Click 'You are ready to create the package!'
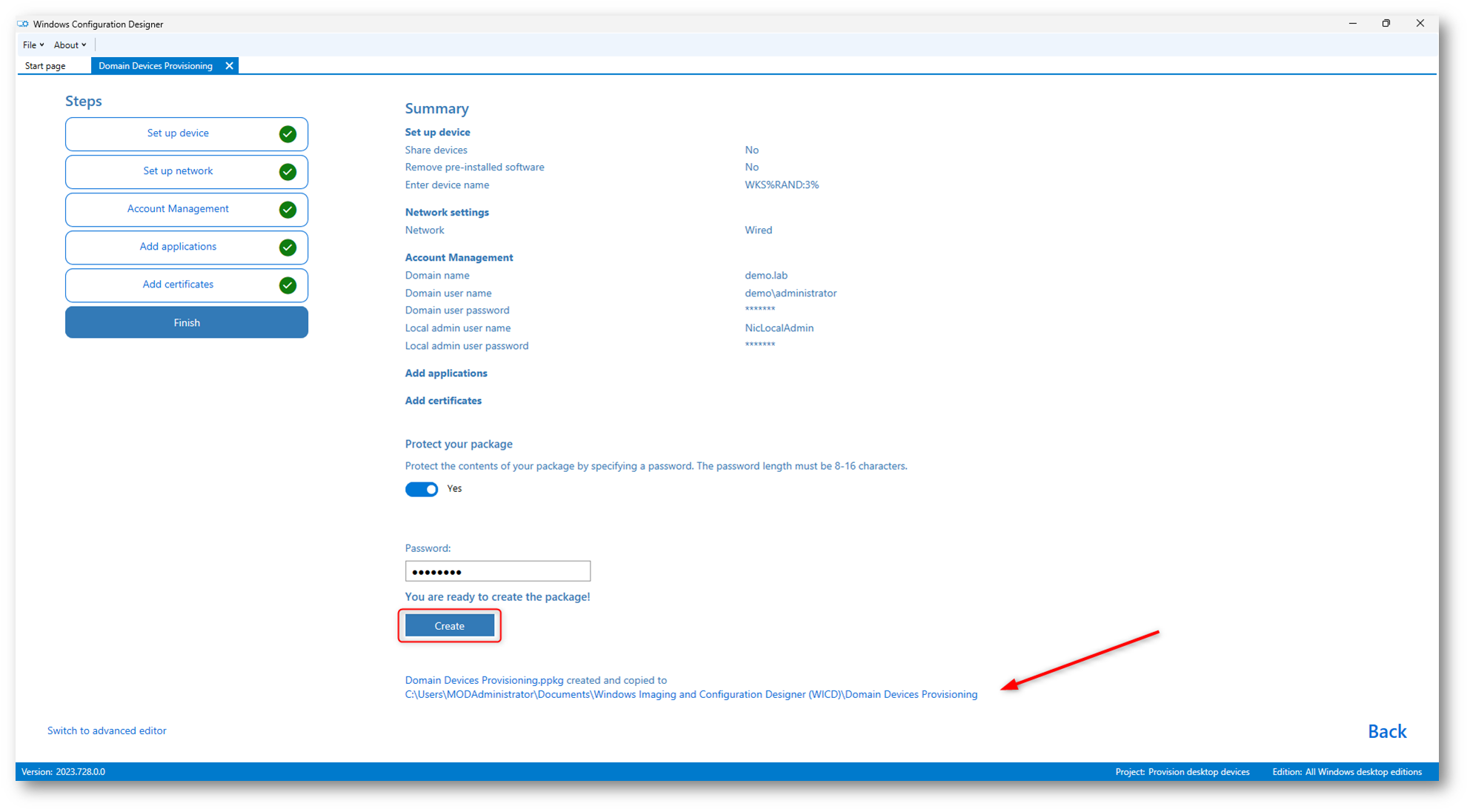Image resolution: width=1470 pixels, height=812 pixels. (x=498, y=597)
